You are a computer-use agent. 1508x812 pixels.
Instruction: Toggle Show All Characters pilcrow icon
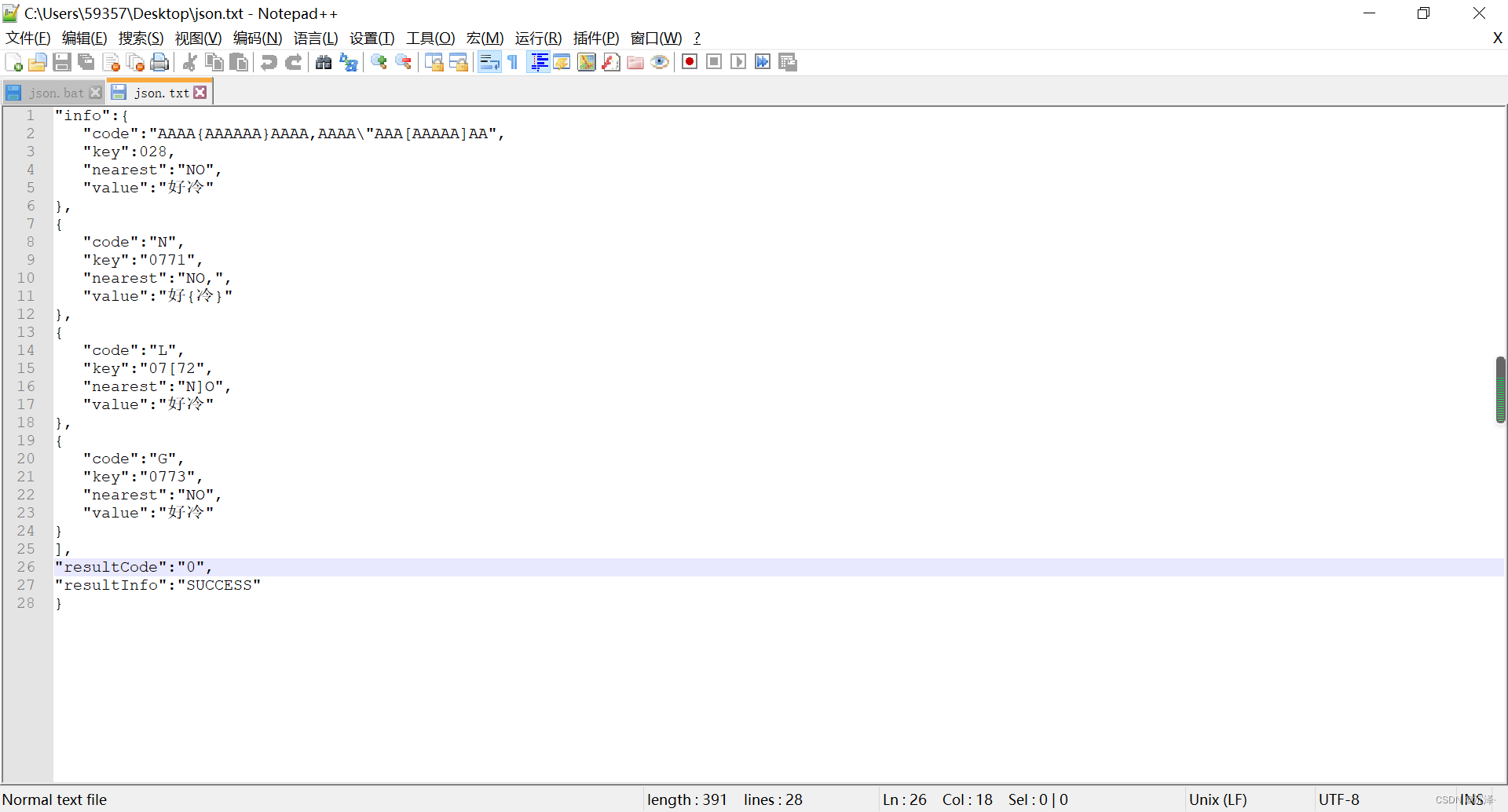click(x=513, y=62)
